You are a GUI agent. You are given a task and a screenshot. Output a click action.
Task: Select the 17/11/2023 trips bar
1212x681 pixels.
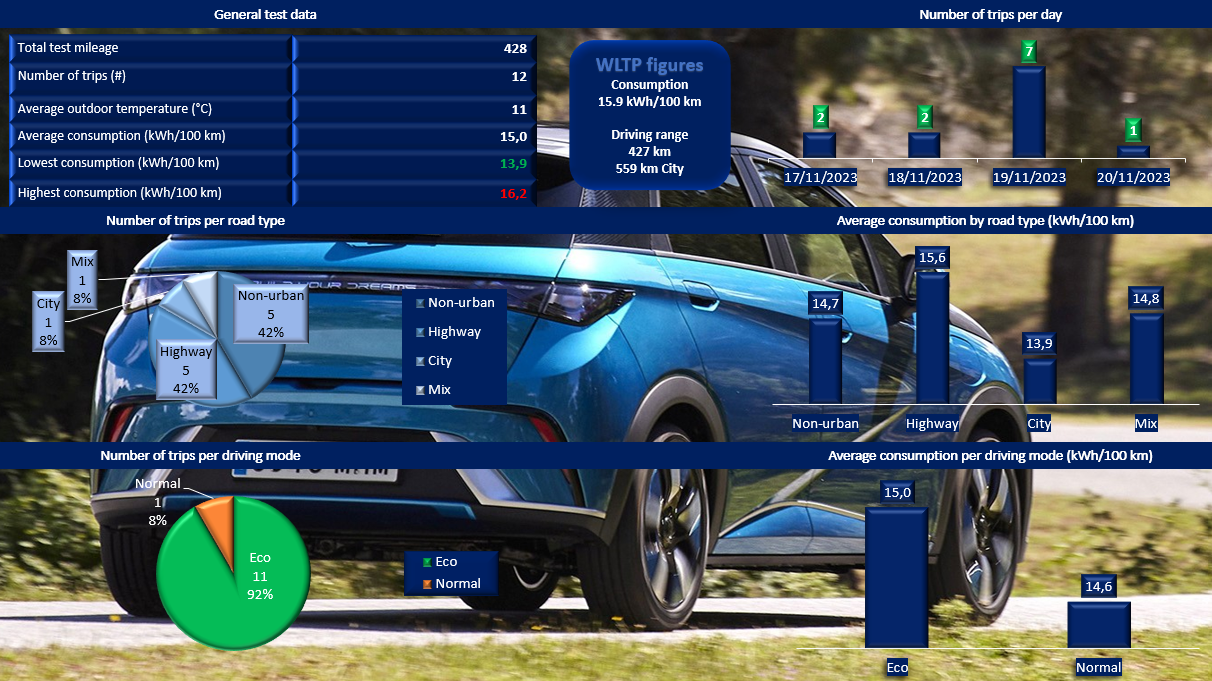click(819, 145)
